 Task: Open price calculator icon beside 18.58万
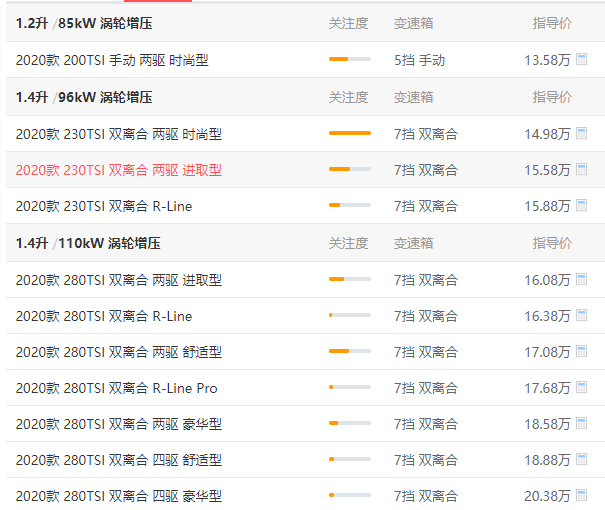[581, 424]
